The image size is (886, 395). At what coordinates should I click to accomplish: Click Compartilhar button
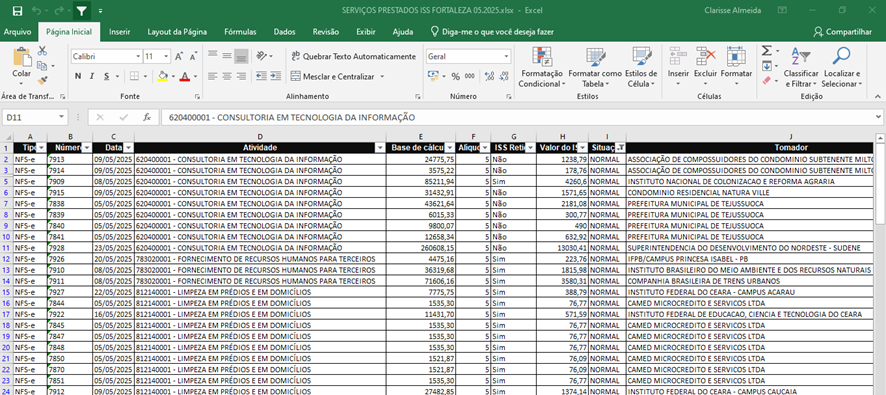(x=842, y=32)
